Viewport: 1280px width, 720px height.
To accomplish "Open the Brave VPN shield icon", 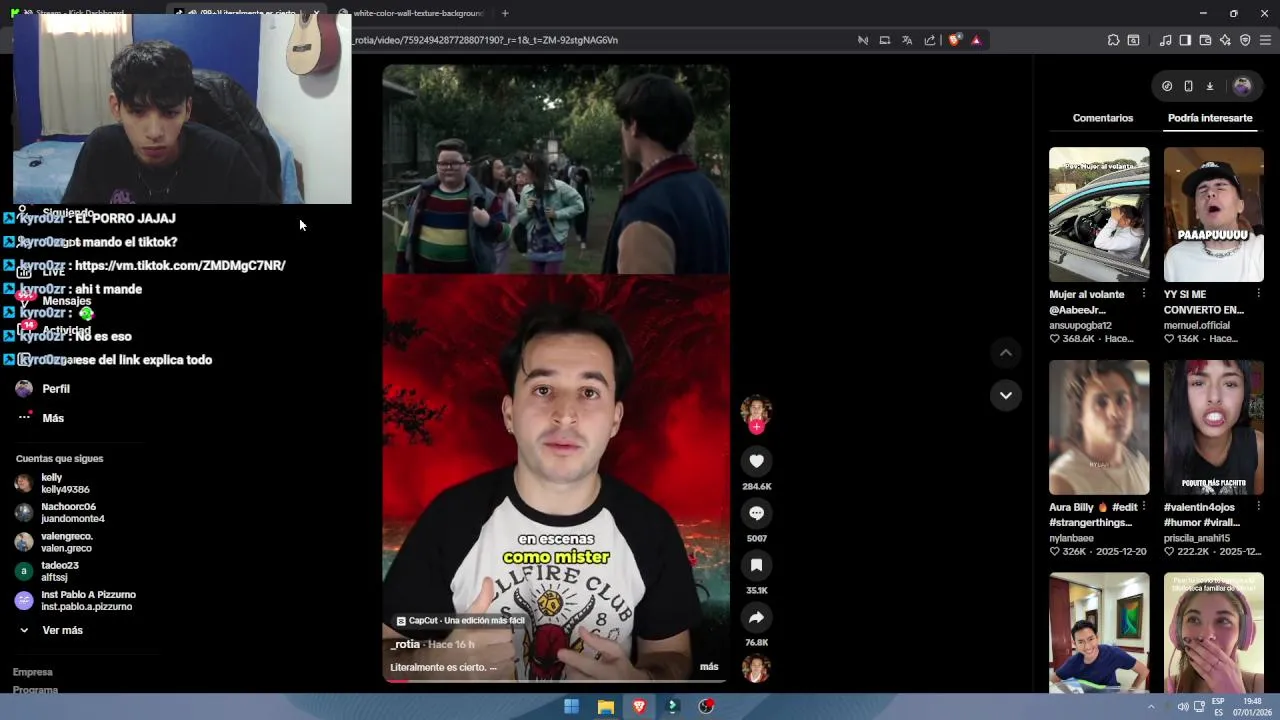I will point(1245,40).
